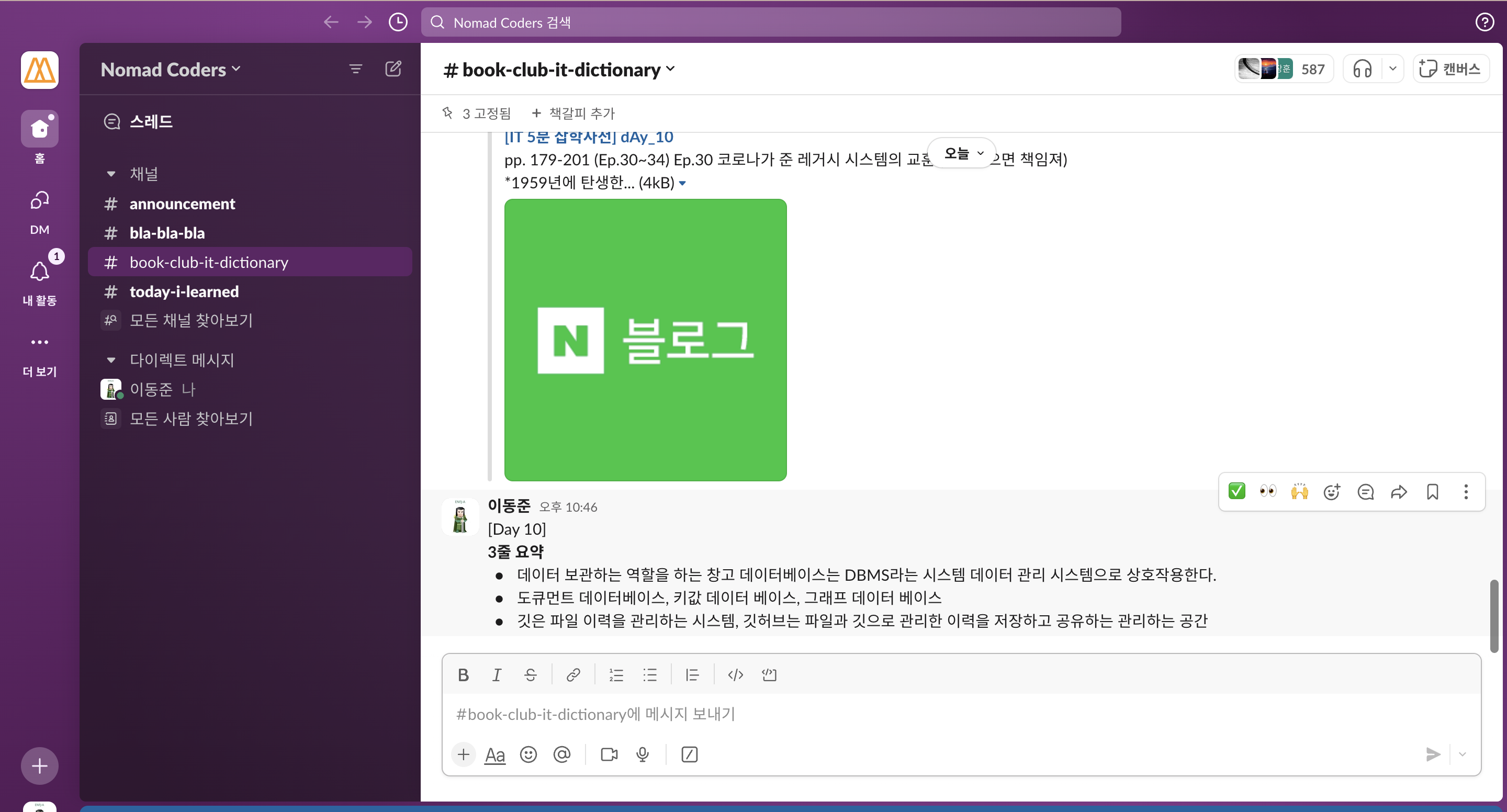This screenshot has height=812, width=1507.
Task: Record a video clip
Action: 609,754
